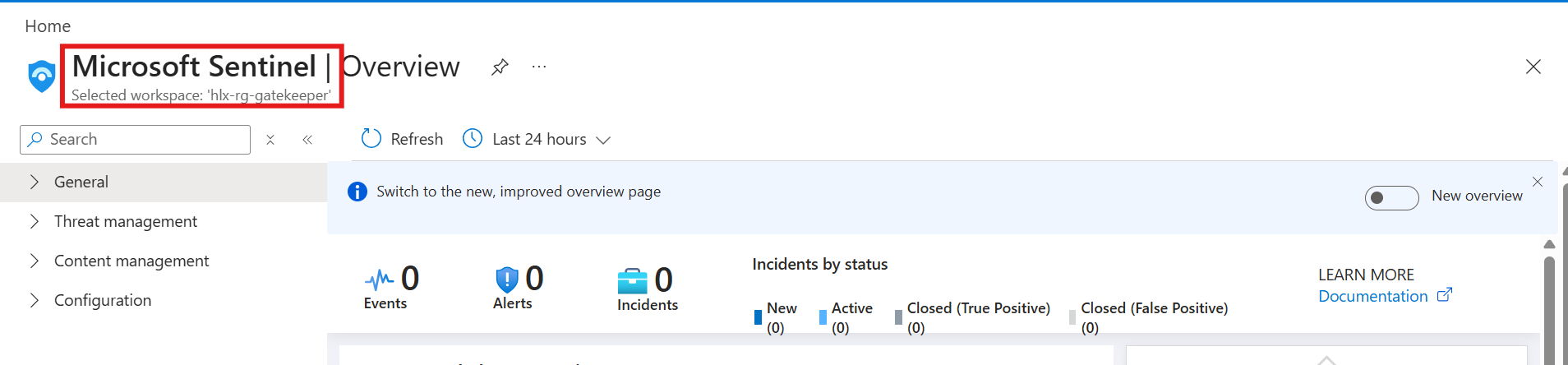Select the Events count of 0
The image size is (1568, 365).
(x=410, y=279)
